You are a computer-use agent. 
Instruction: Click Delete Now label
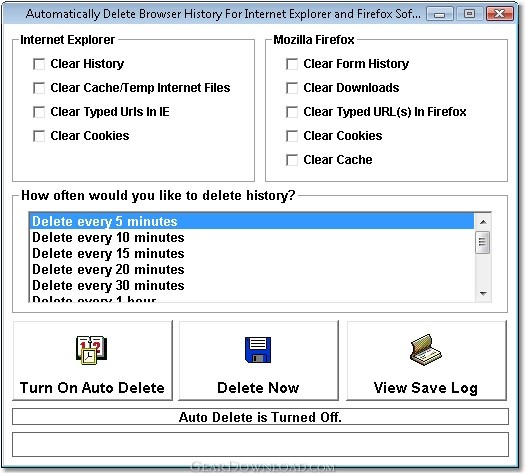click(x=258, y=388)
